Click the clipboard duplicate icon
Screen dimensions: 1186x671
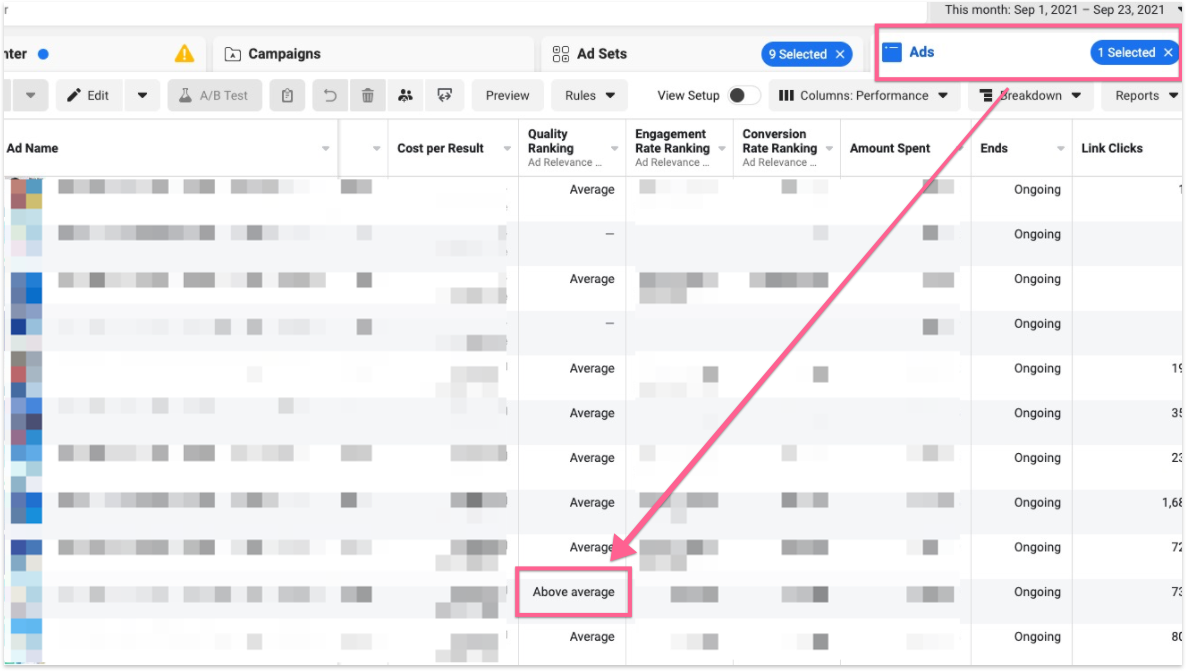click(288, 96)
